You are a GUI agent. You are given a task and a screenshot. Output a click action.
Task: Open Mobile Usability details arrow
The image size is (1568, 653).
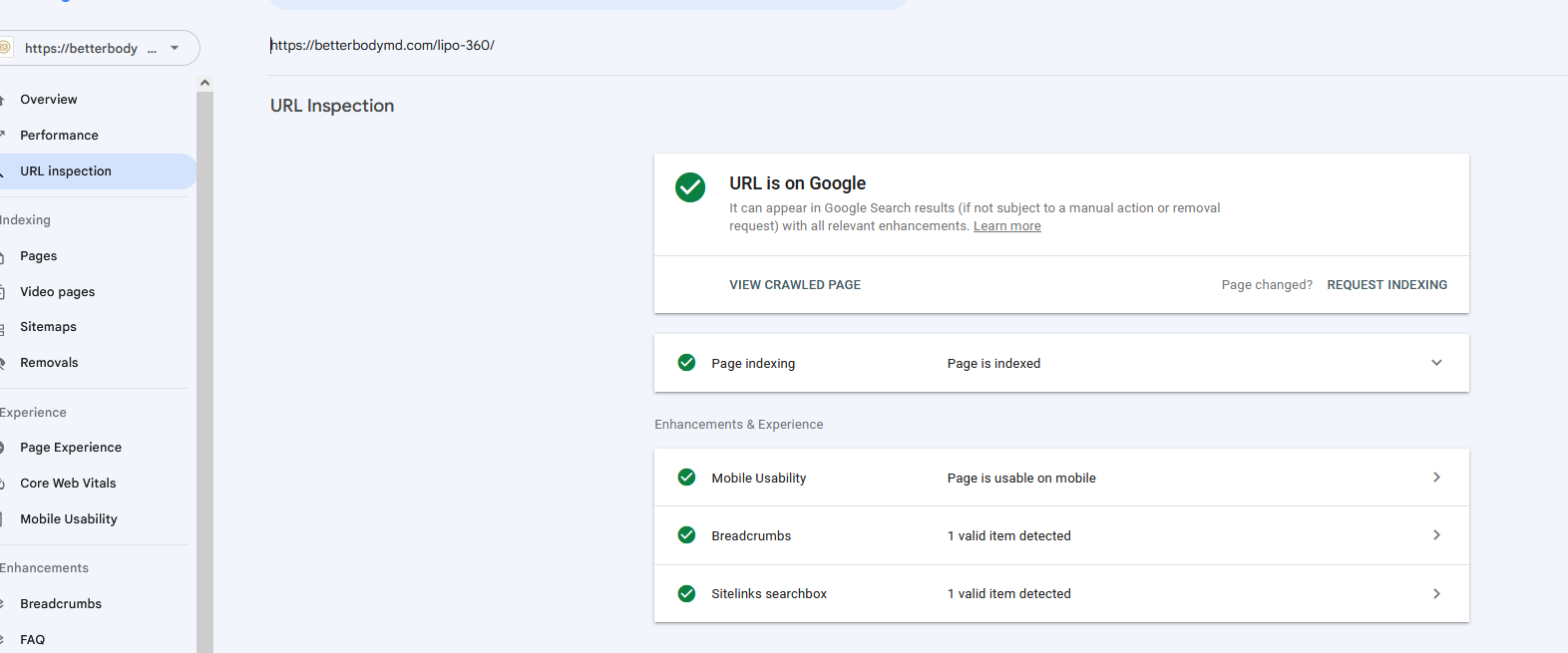1436,478
